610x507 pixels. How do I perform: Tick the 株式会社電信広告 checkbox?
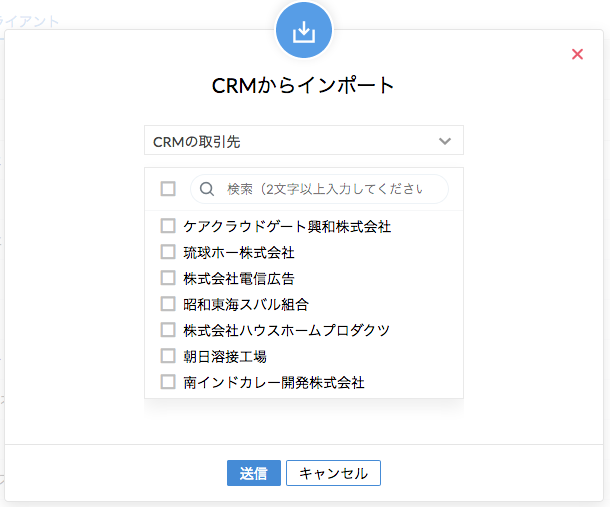click(168, 279)
